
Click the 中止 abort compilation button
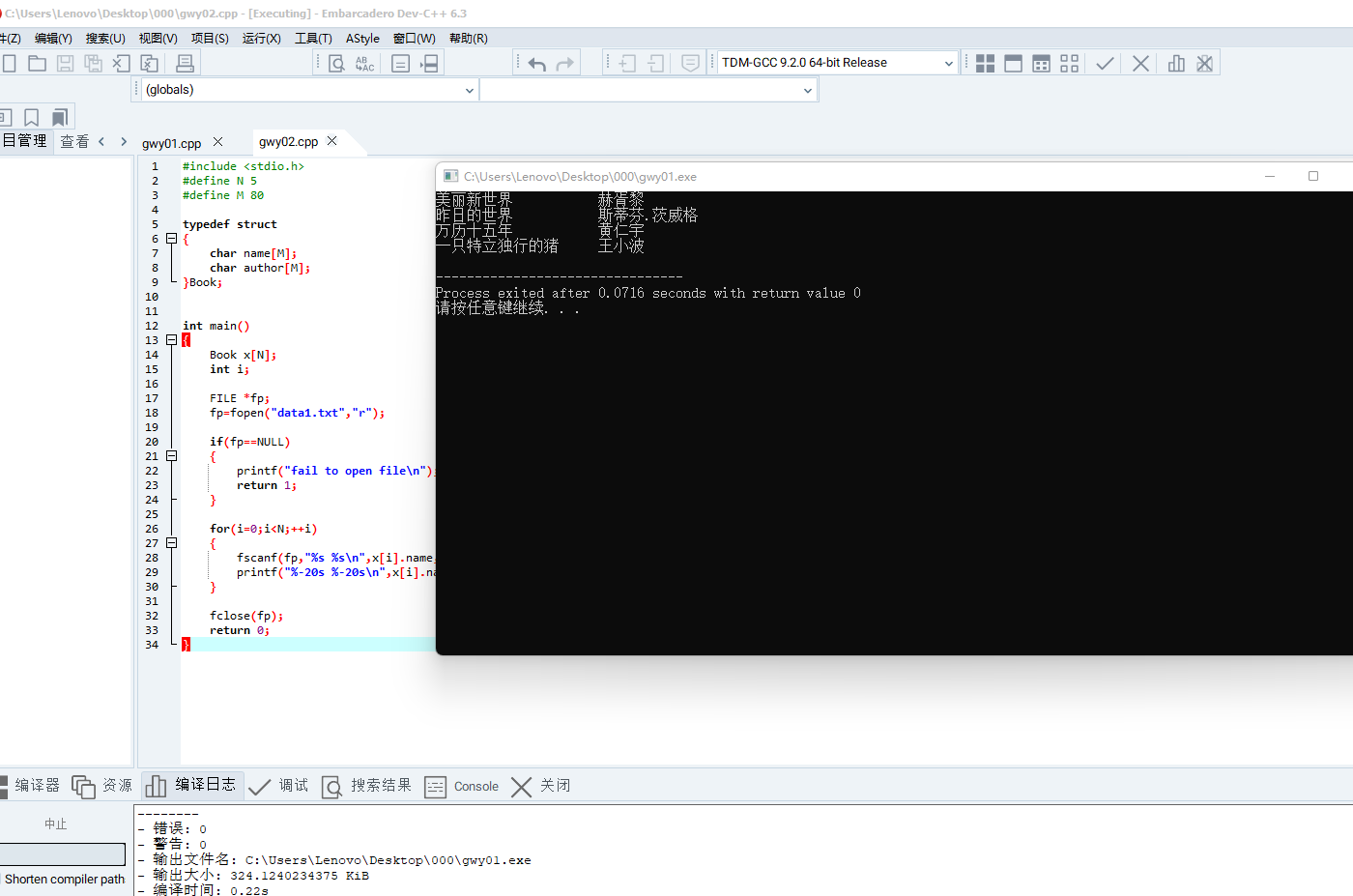[x=56, y=824]
